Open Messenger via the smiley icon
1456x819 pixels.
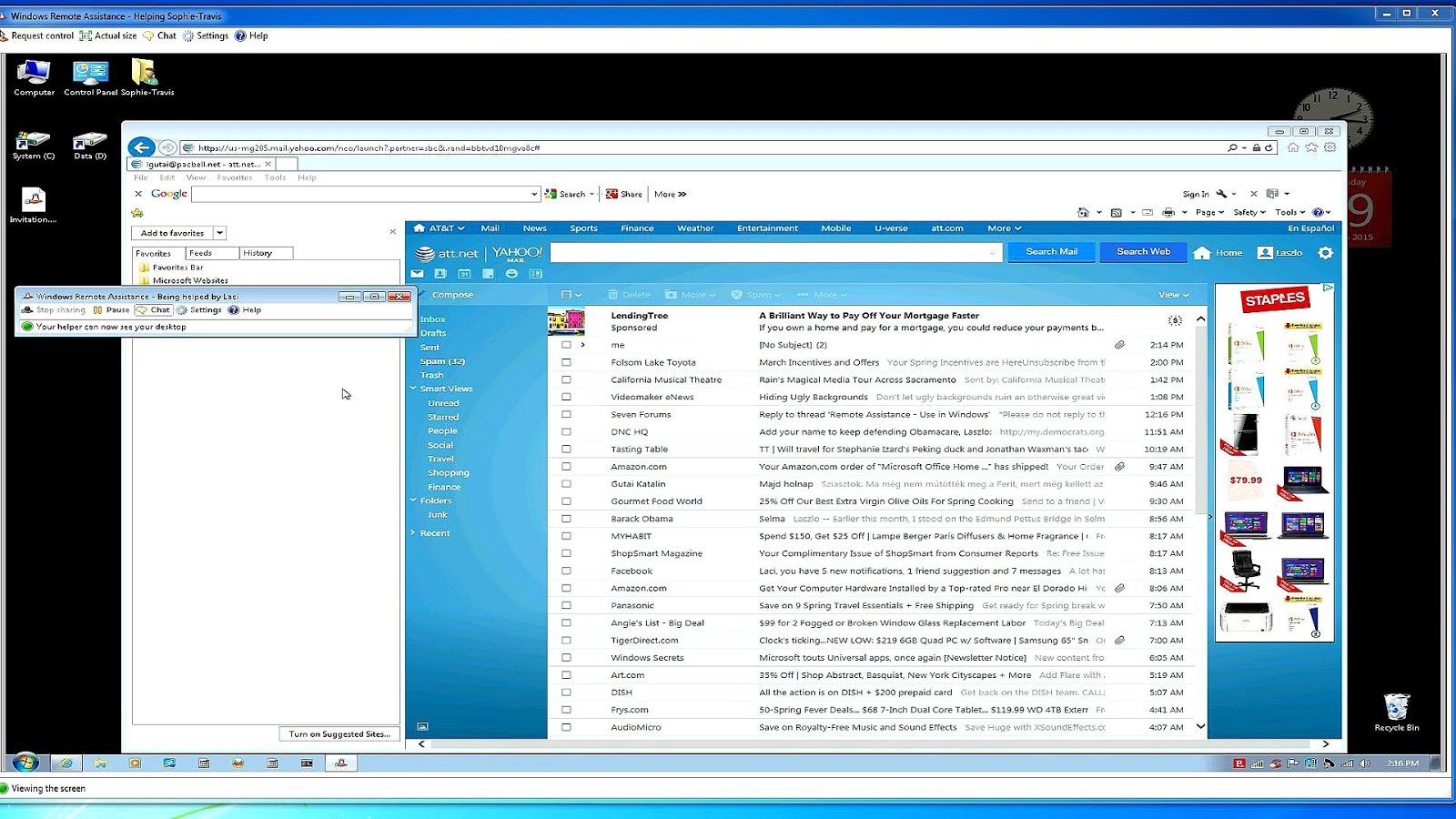[512, 274]
